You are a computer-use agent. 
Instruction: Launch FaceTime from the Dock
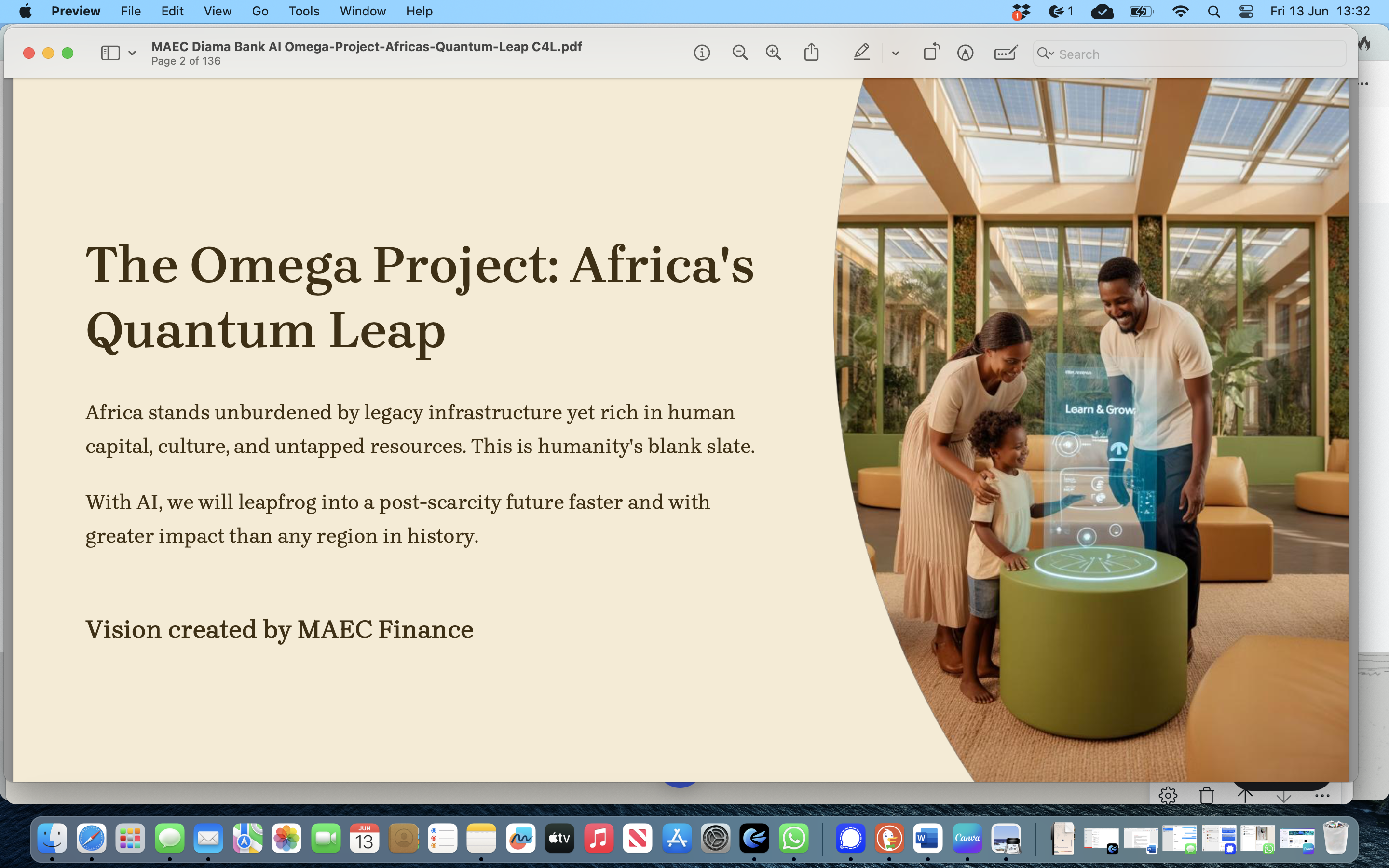coord(326,838)
